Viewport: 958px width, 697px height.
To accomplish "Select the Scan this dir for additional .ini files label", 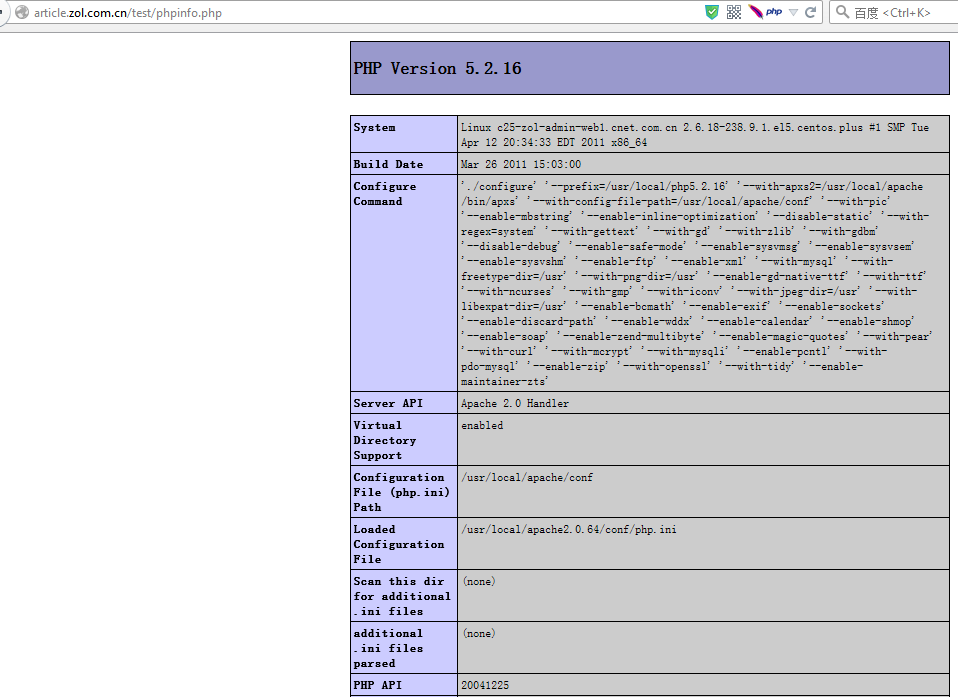I will coord(401,596).
